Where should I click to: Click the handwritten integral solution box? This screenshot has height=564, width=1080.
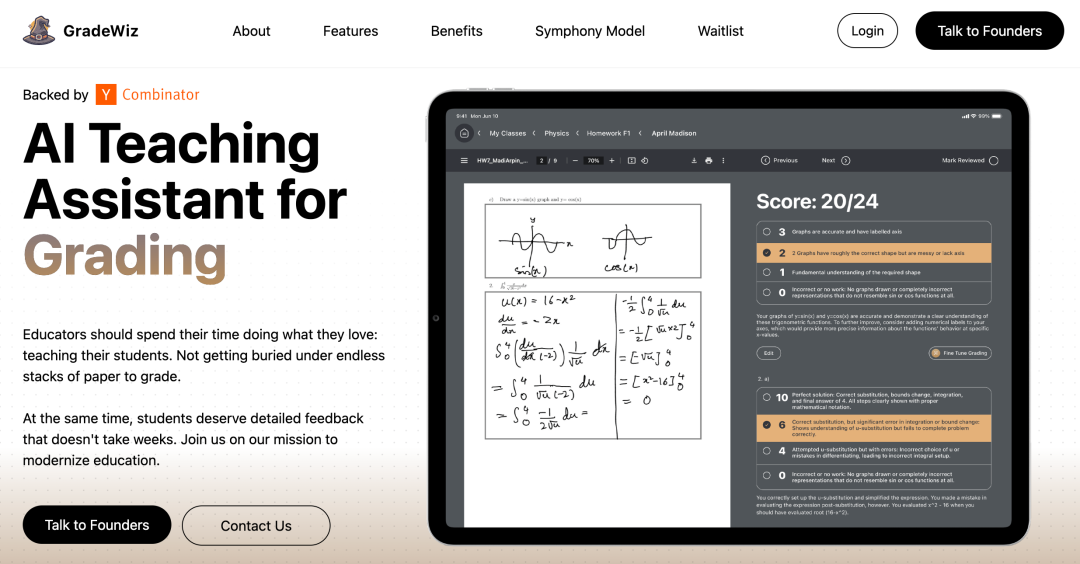tap(593, 365)
